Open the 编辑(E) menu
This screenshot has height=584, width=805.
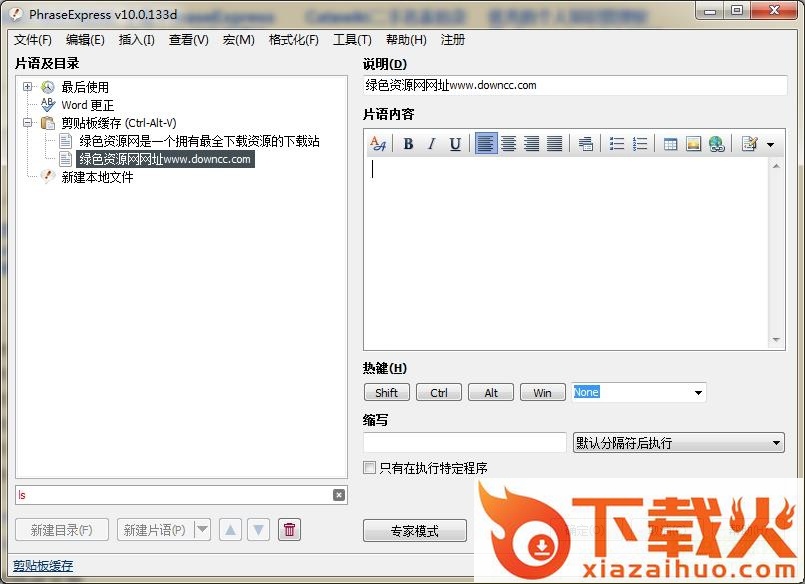[x=85, y=40]
